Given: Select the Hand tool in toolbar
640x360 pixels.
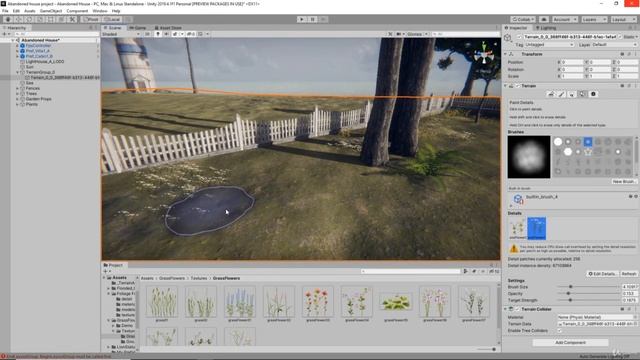Looking at the screenshot, I should [8, 19].
